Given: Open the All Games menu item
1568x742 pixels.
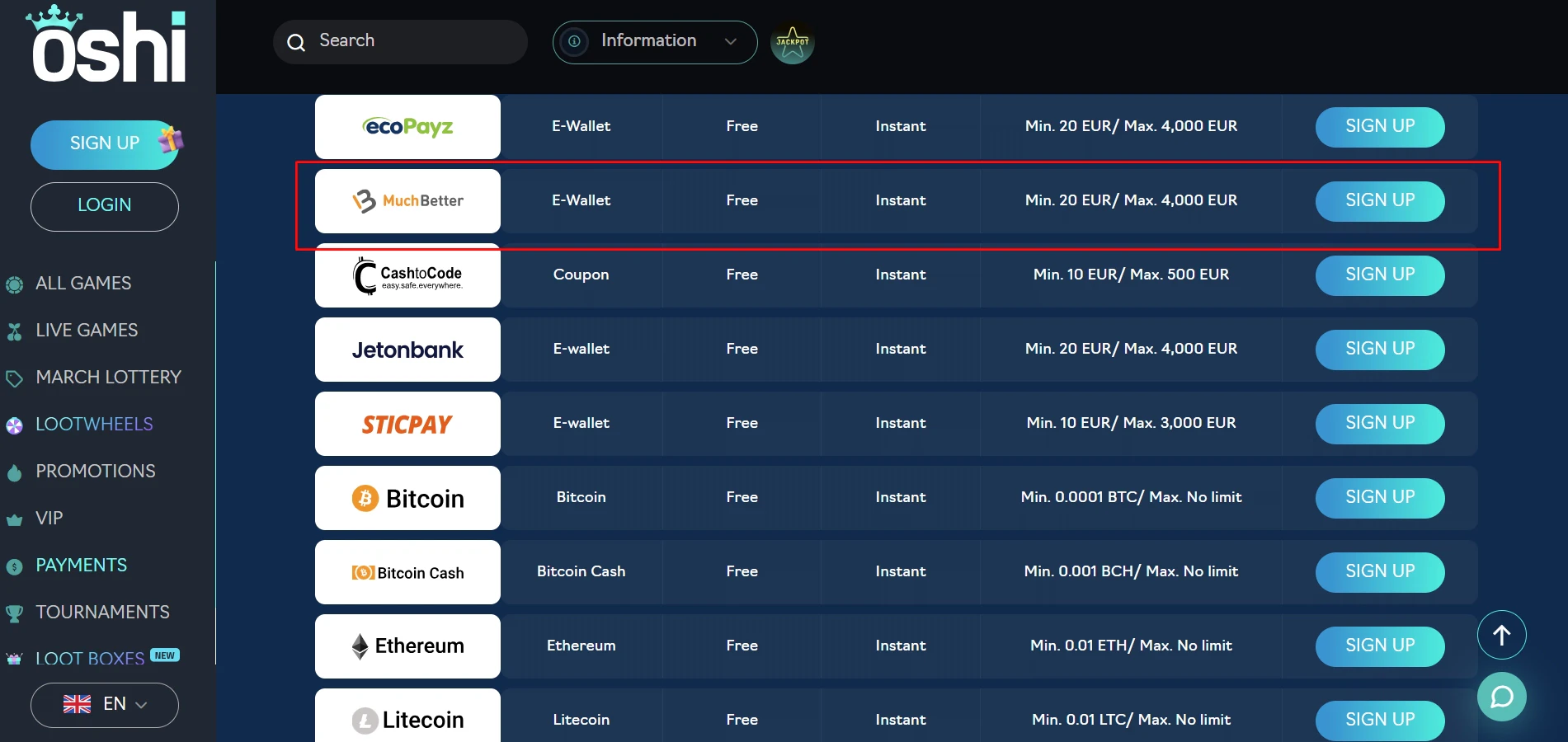Looking at the screenshot, I should [83, 283].
